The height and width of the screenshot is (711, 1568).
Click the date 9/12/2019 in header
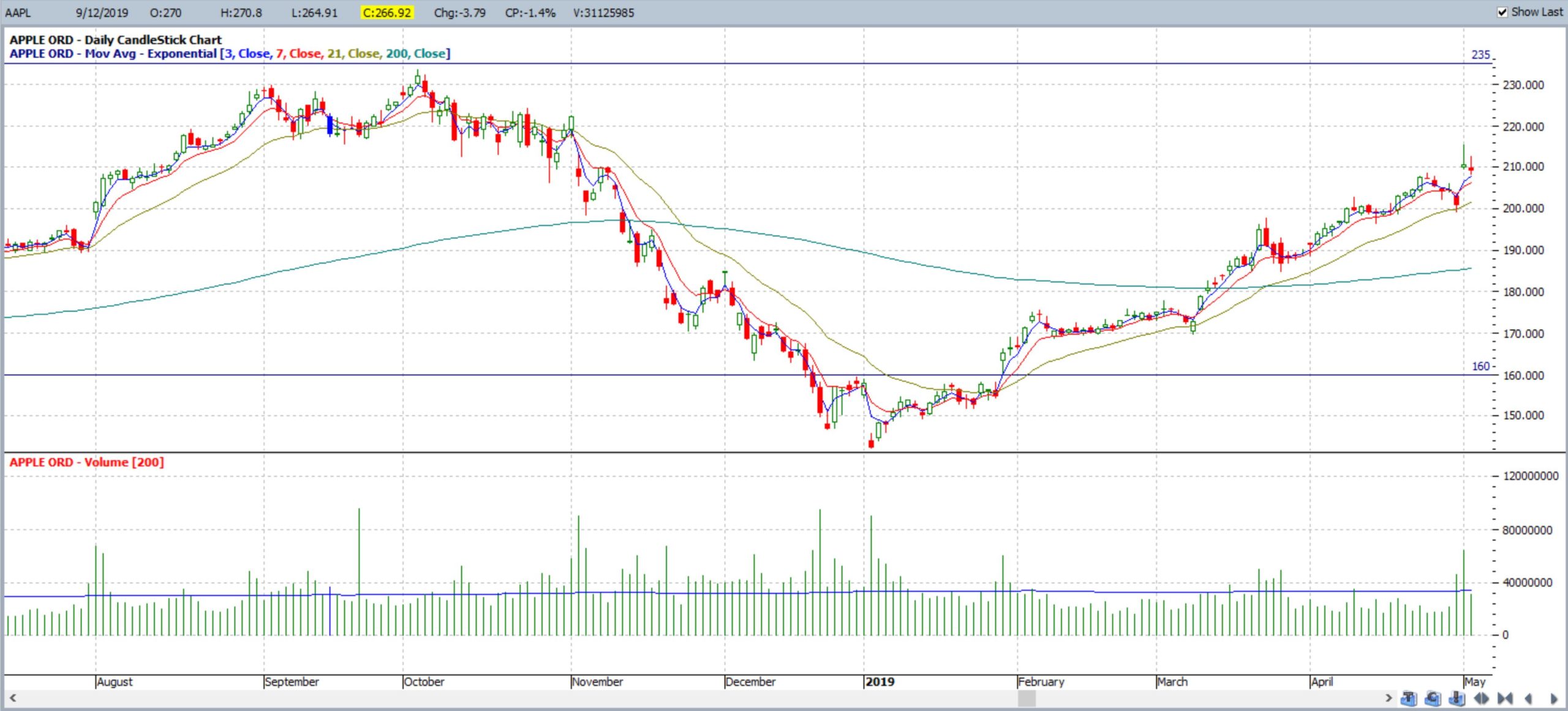(102, 13)
